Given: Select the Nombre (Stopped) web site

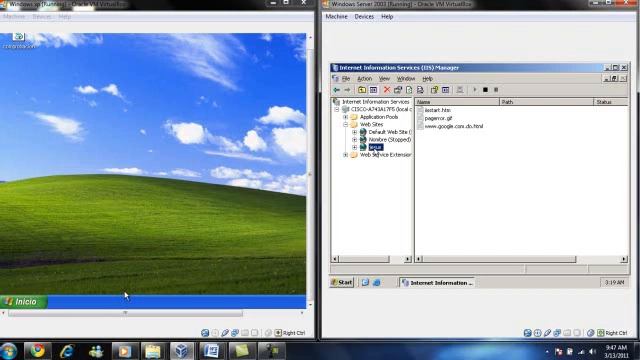Looking at the screenshot, I should (389, 140).
